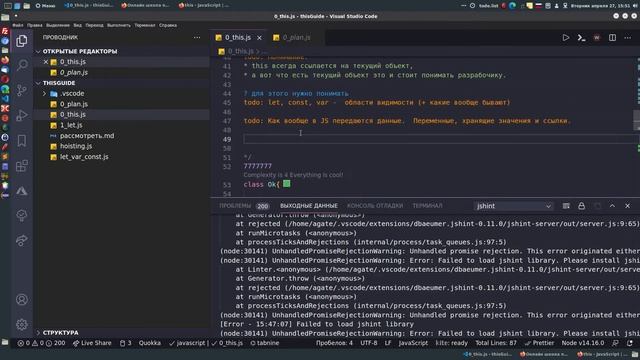The image size is (640, 360).
Task: Switch to the ВЫХОДНЫЕ ДАННЫЕ panel tab
Action: 309,206
